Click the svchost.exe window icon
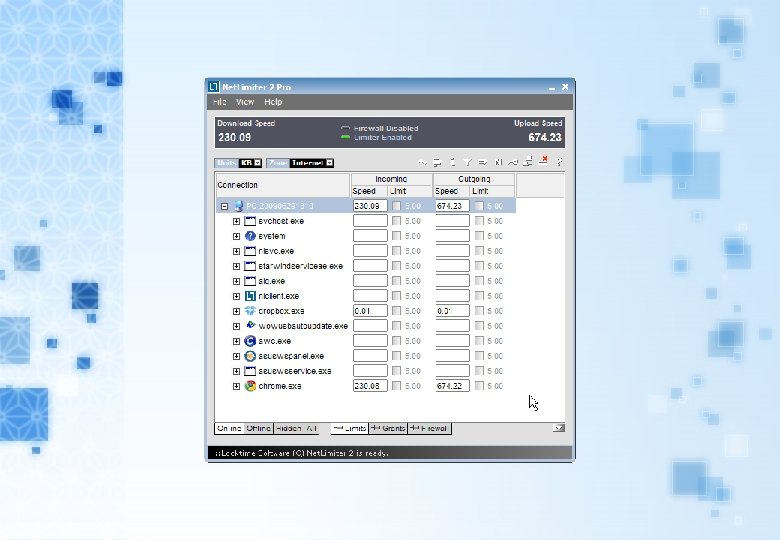This screenshot has width=780, height=540. [x=250, y=221]
